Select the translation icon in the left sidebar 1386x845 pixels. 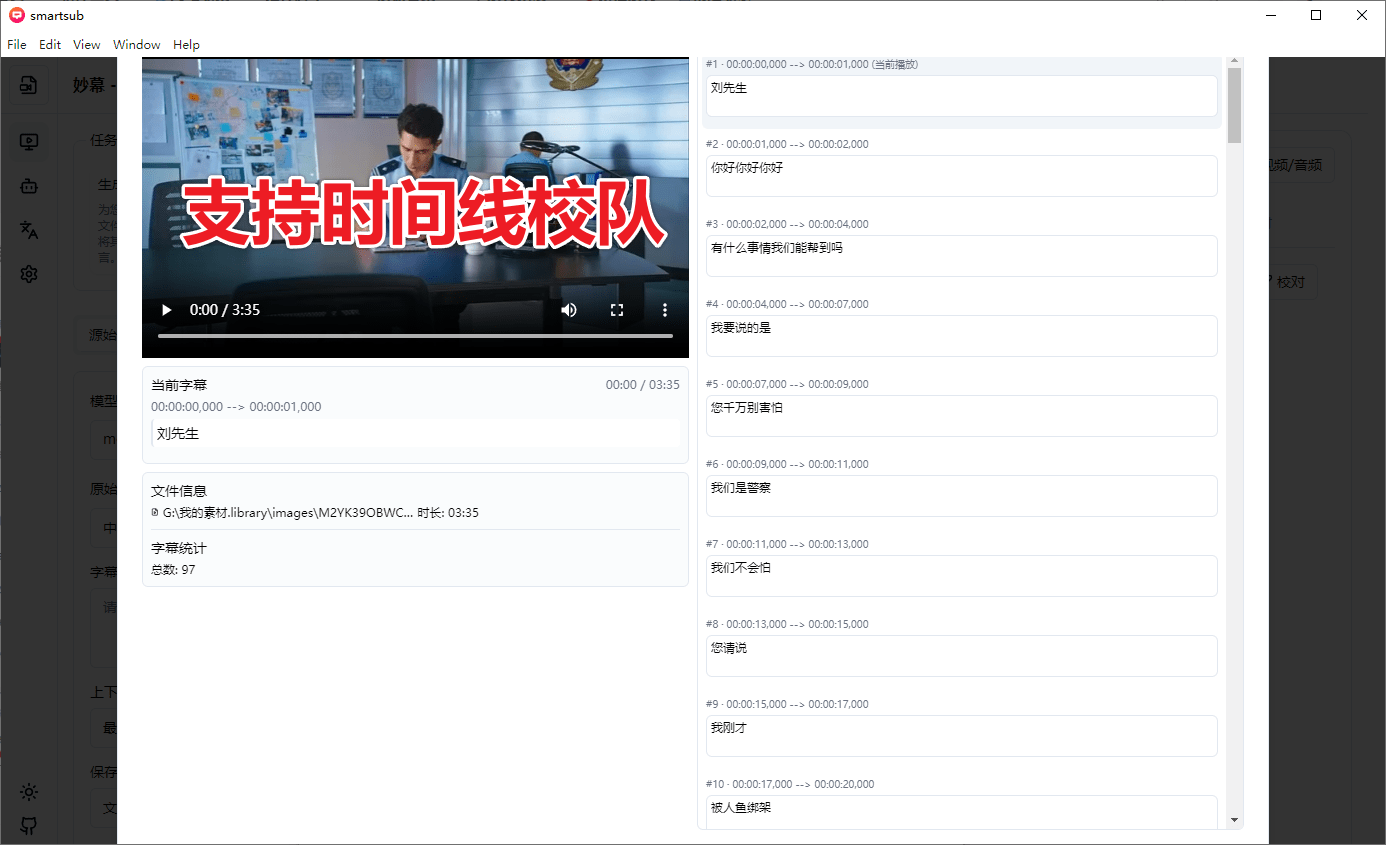point(29,229)
